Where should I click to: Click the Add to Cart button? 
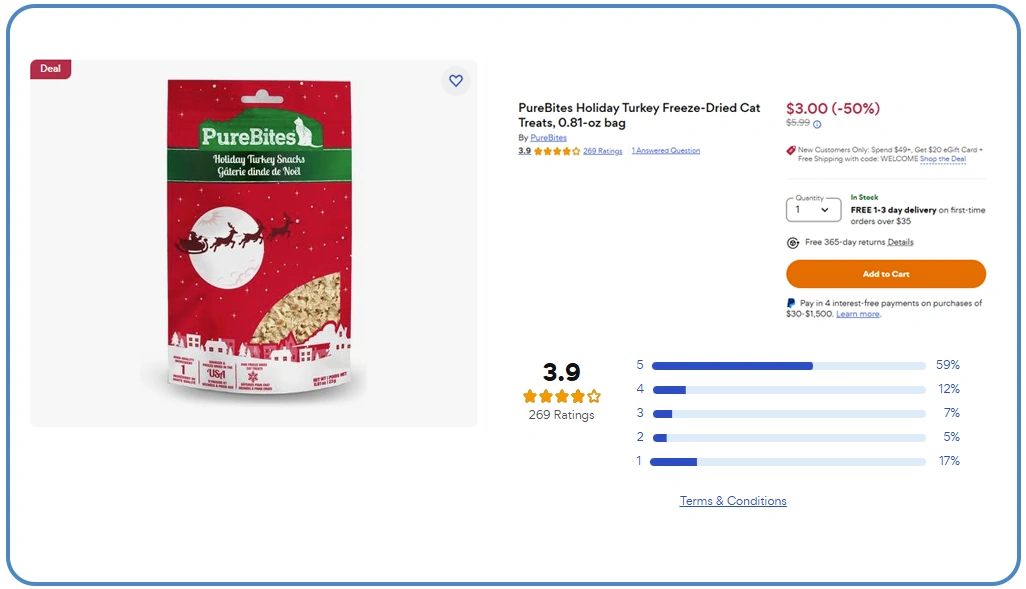[886, 274]
